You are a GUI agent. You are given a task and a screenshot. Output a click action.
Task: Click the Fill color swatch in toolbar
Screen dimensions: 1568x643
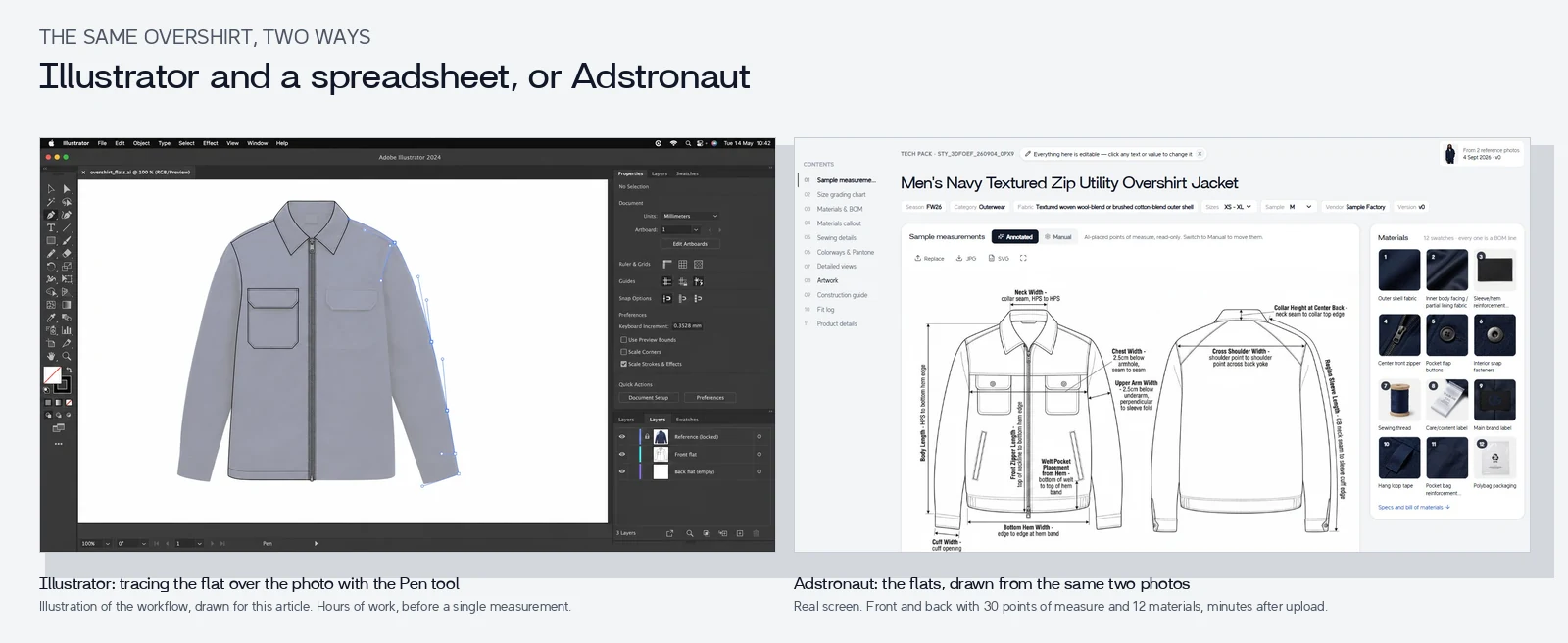[52, 373]
